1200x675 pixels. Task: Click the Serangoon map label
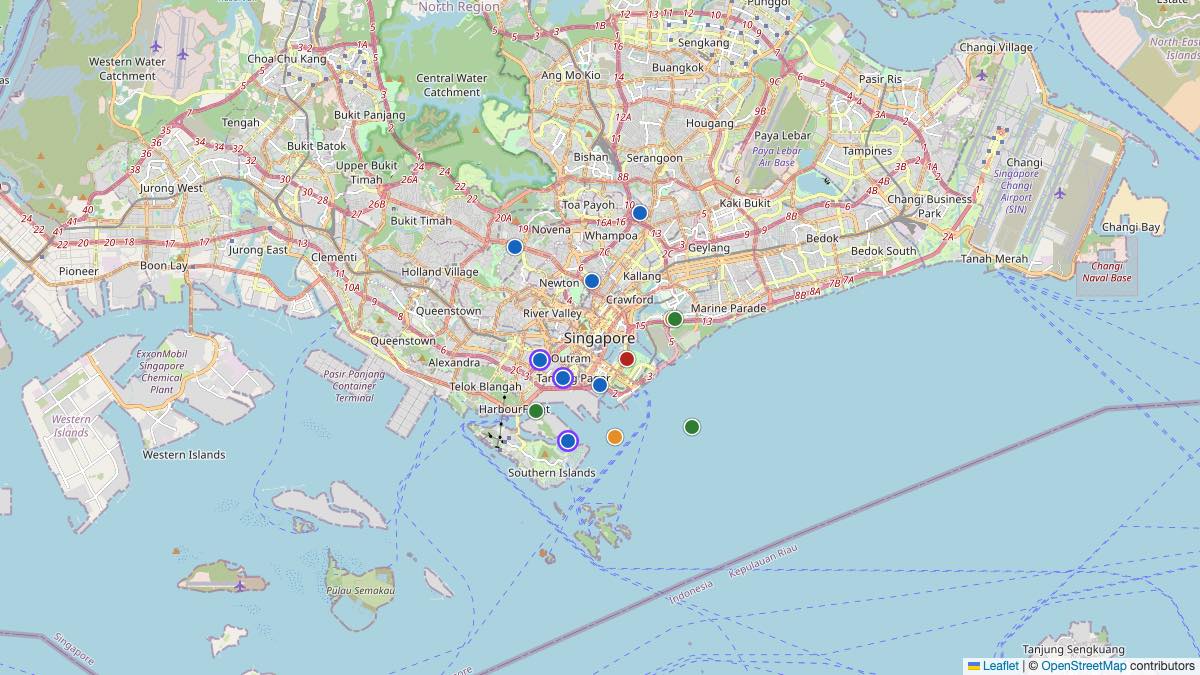click(x=655, y=158)
